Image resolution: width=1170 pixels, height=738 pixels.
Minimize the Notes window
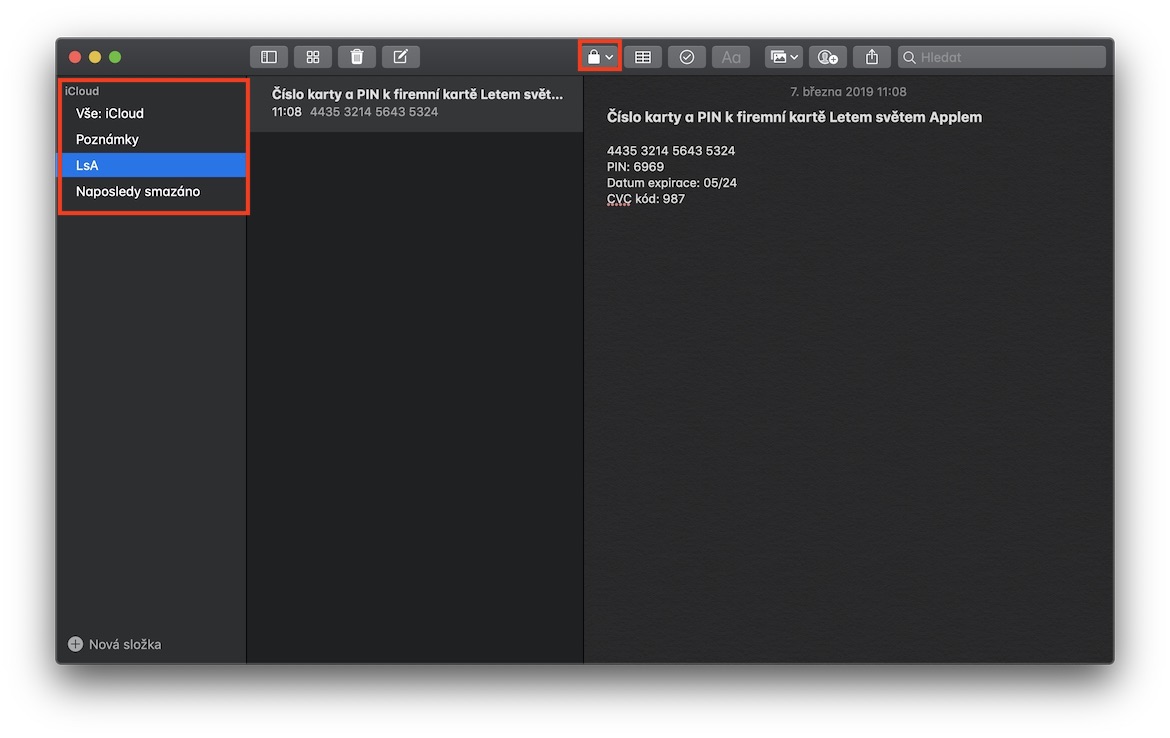coord(95,57)
